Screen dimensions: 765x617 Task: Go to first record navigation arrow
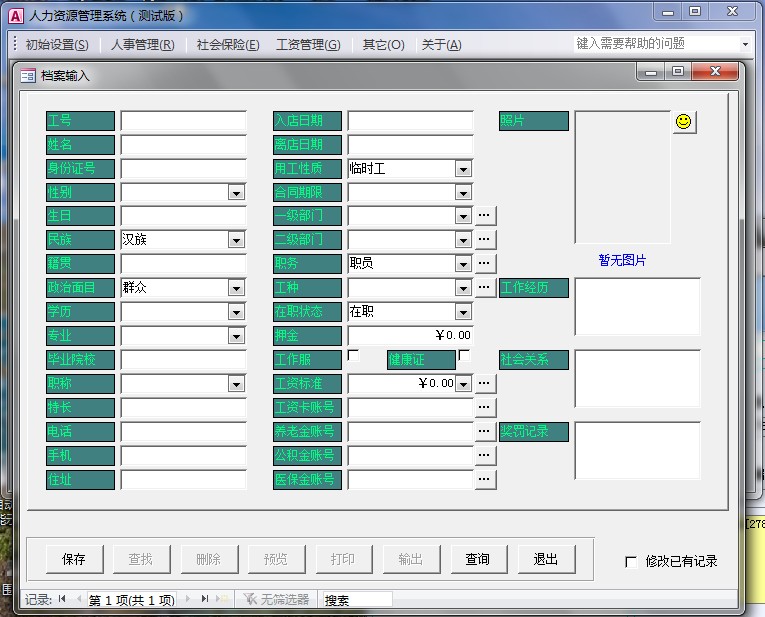[x=62, y=599]
